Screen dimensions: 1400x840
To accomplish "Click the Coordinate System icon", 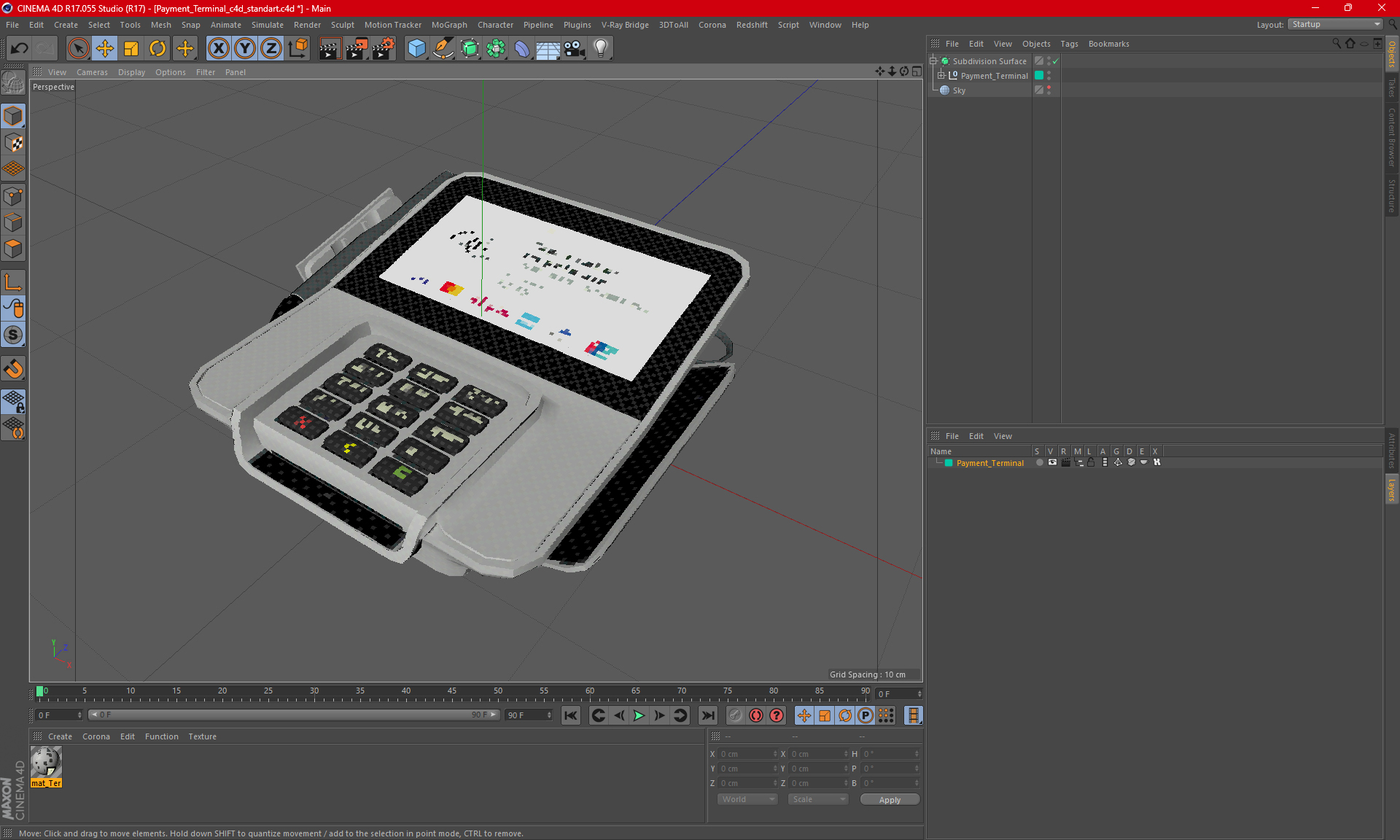I will (297, 48).
